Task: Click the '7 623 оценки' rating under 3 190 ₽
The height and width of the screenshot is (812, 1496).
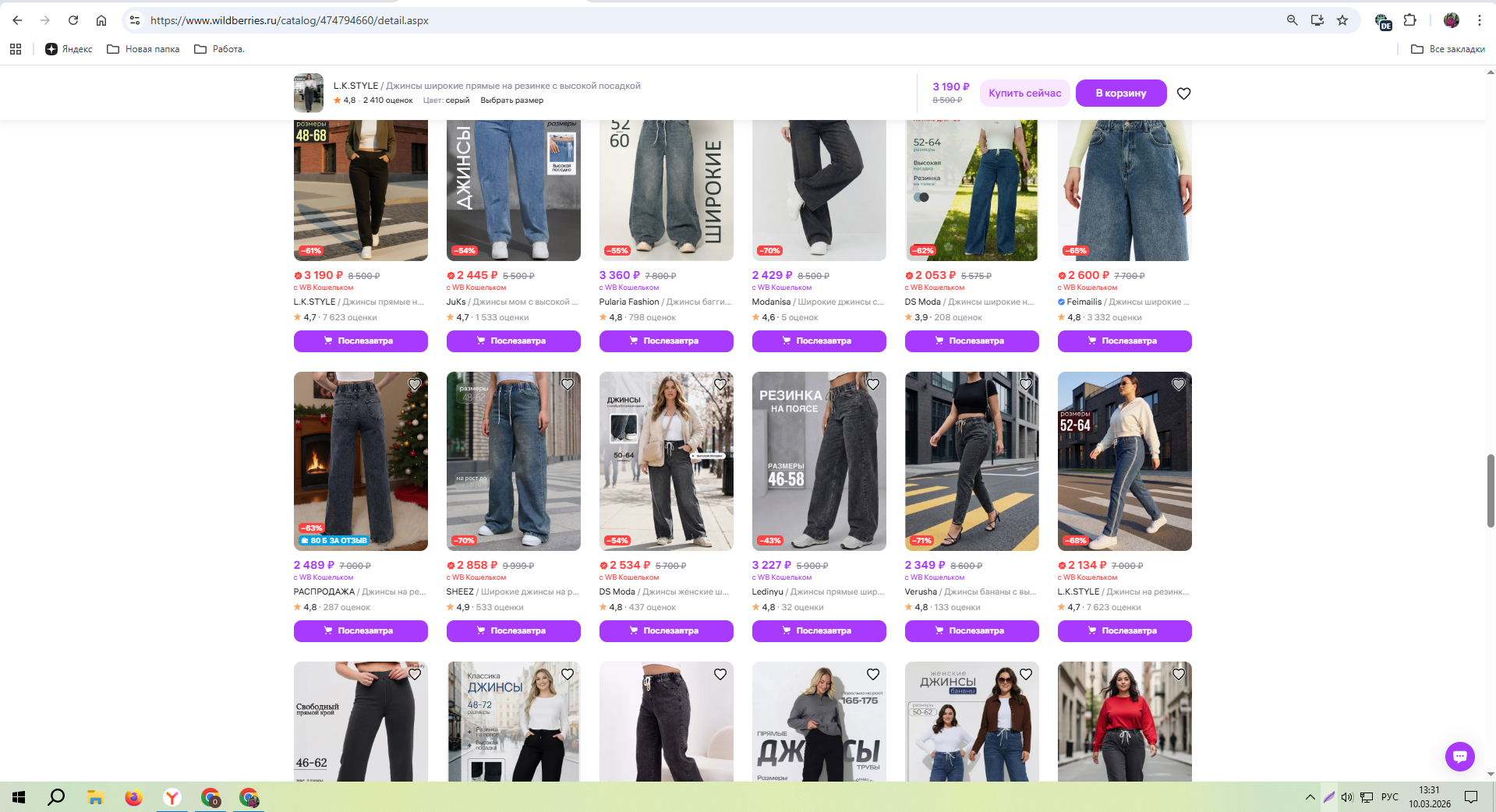Action: click(x=350, y=317)
